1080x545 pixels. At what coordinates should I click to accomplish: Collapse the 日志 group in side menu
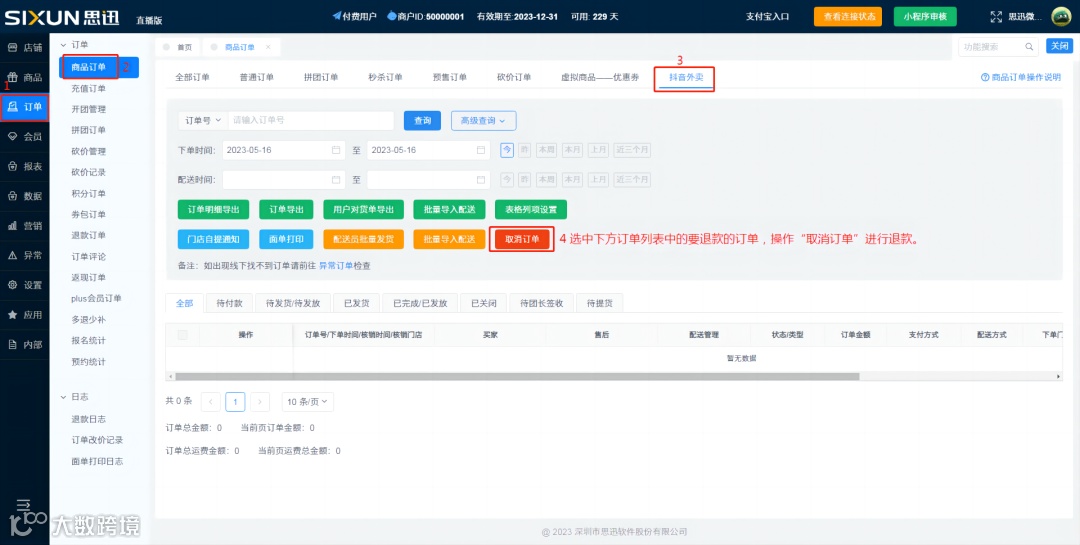(x=74, y=397)
